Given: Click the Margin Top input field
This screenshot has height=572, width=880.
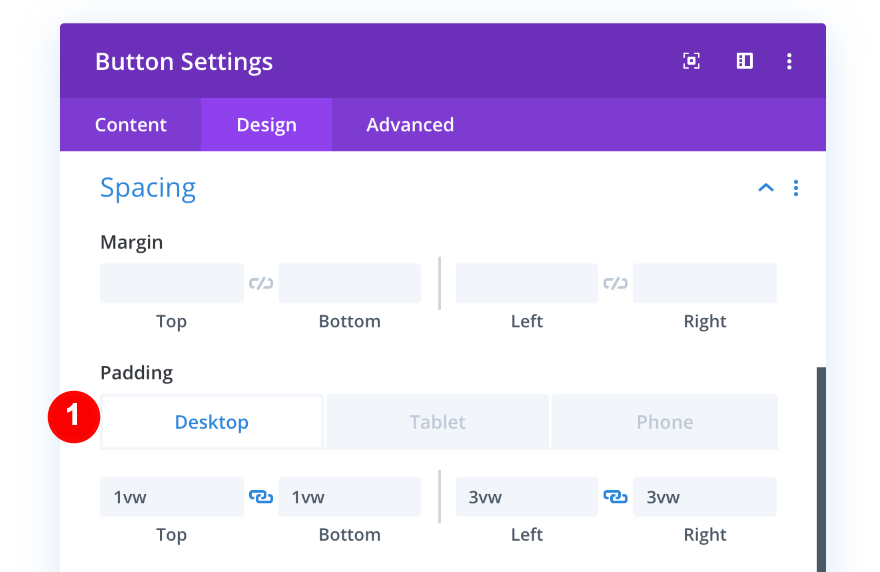Looking at the screenshot, I should click(172, 283).
